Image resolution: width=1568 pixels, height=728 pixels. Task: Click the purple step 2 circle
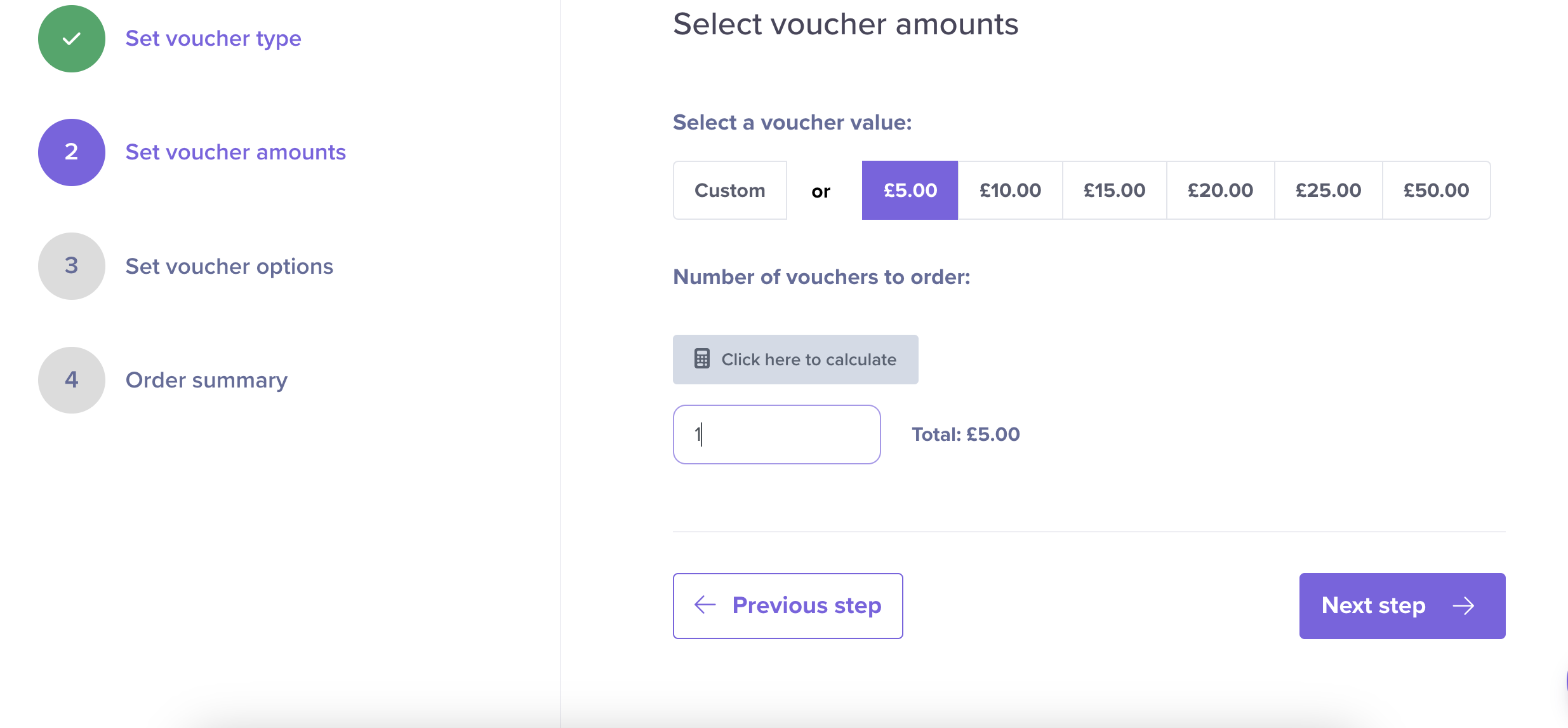tap(72, 152)
